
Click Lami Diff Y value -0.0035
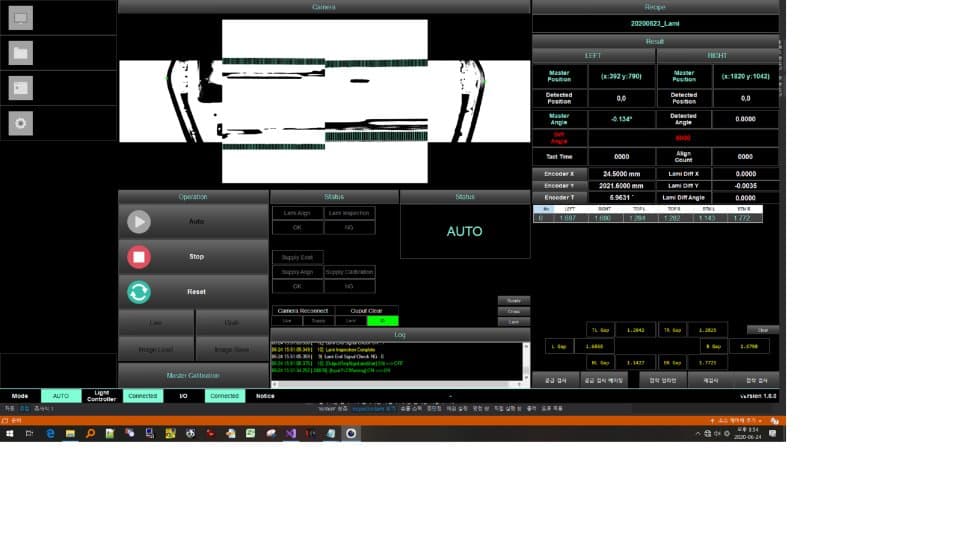(745, 185)
